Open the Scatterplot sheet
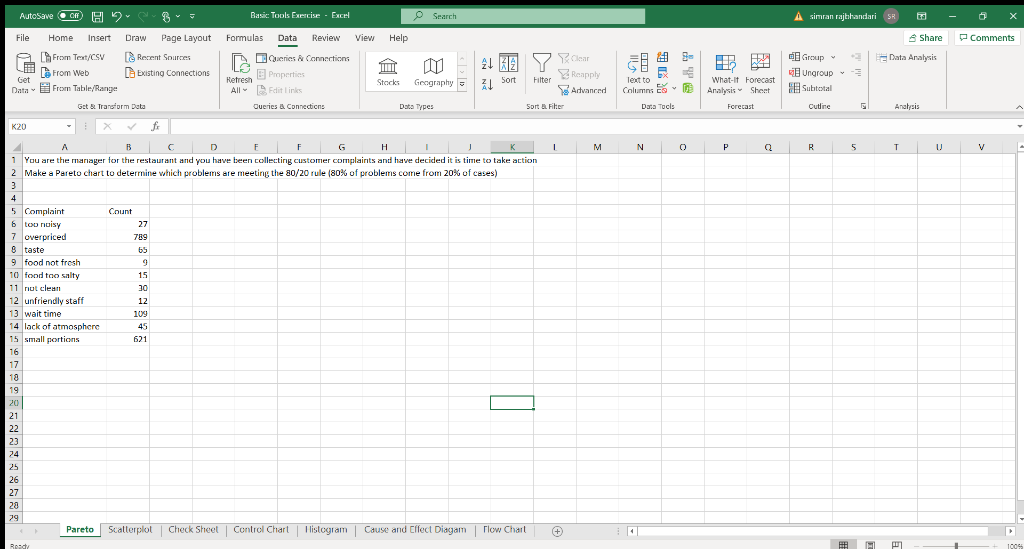 coord(130,529)
